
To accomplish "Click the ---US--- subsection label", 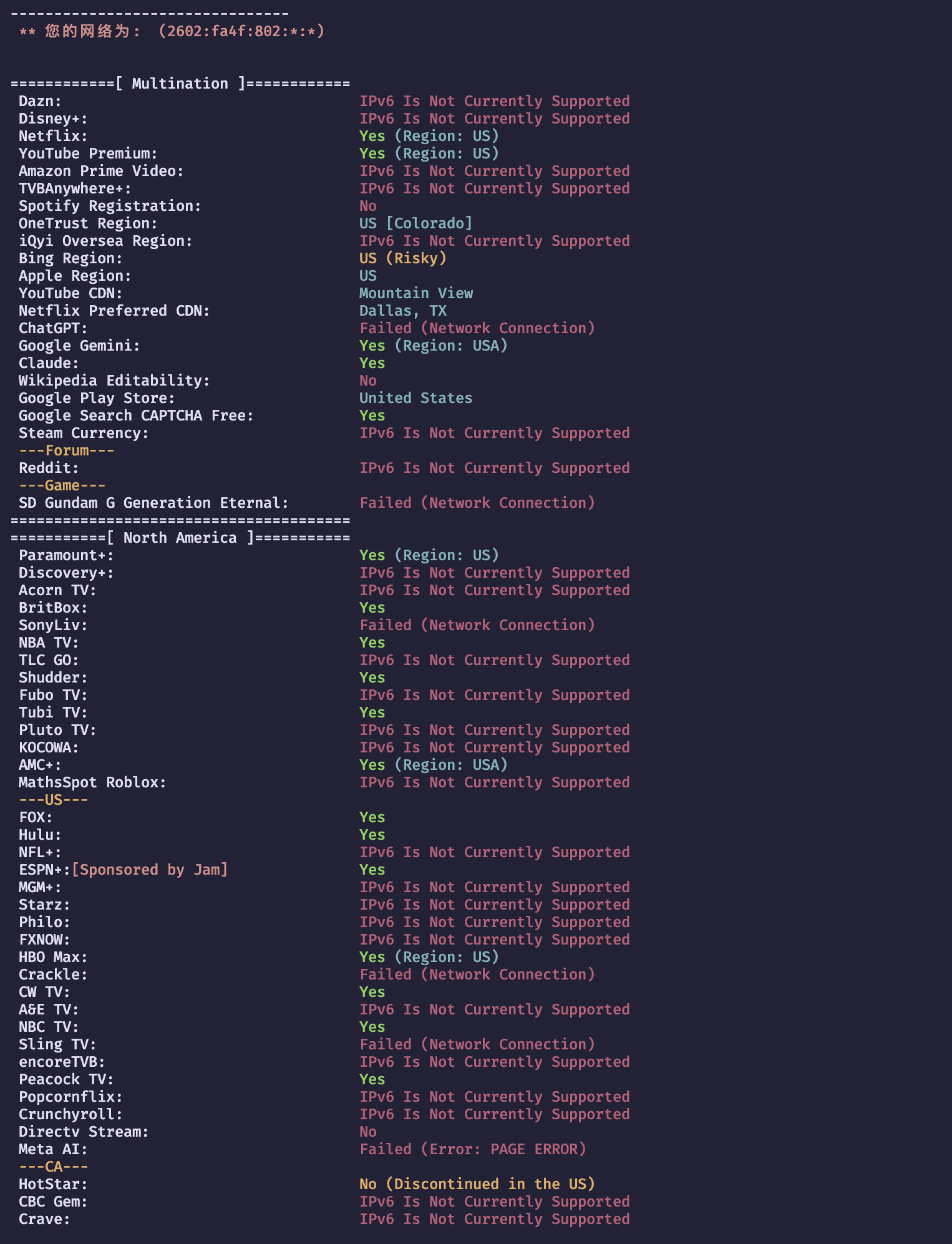I will pyautogui.click(x=54, y=800).
